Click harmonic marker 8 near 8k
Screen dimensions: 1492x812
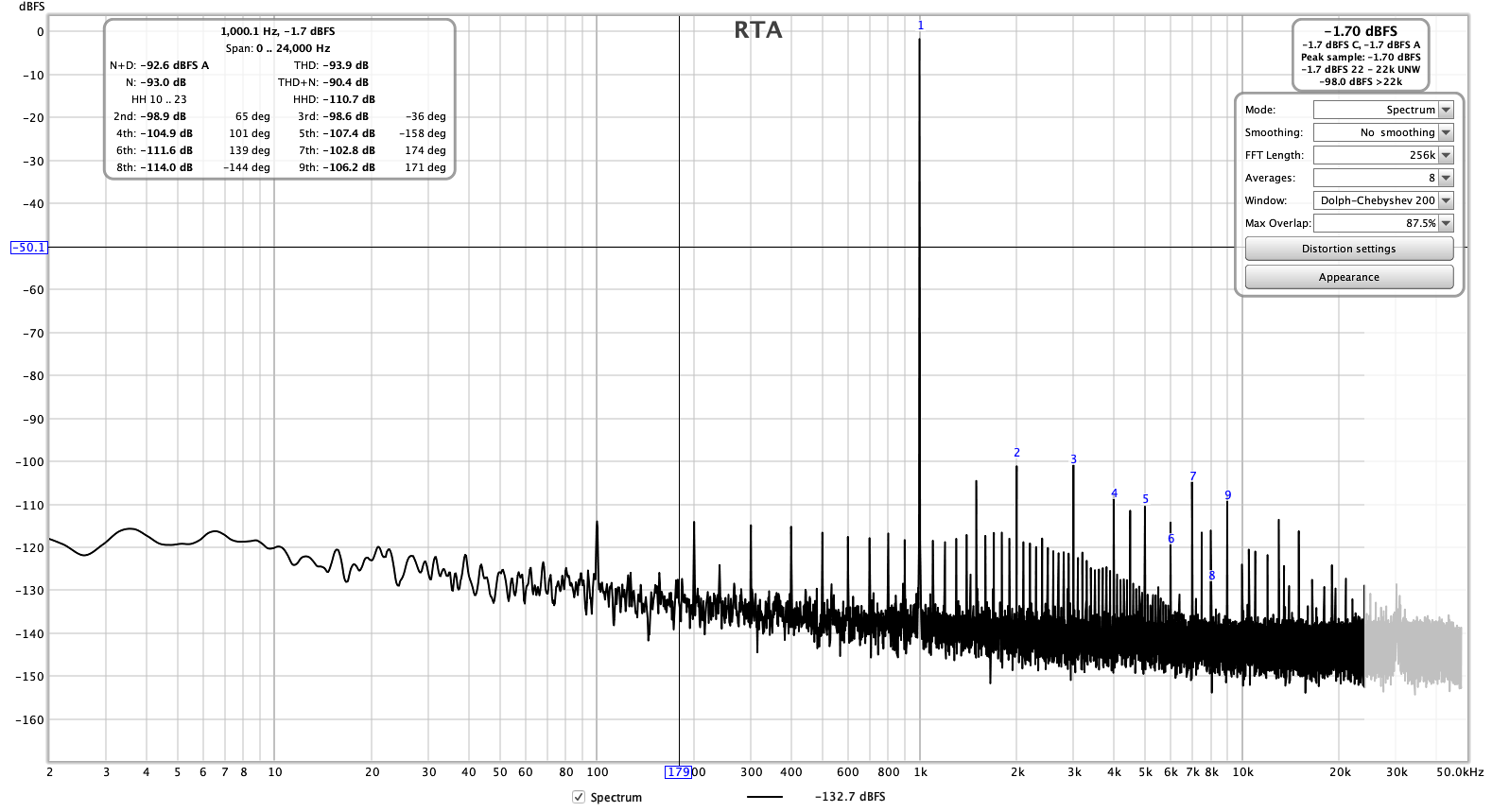tap(1211, 576)
